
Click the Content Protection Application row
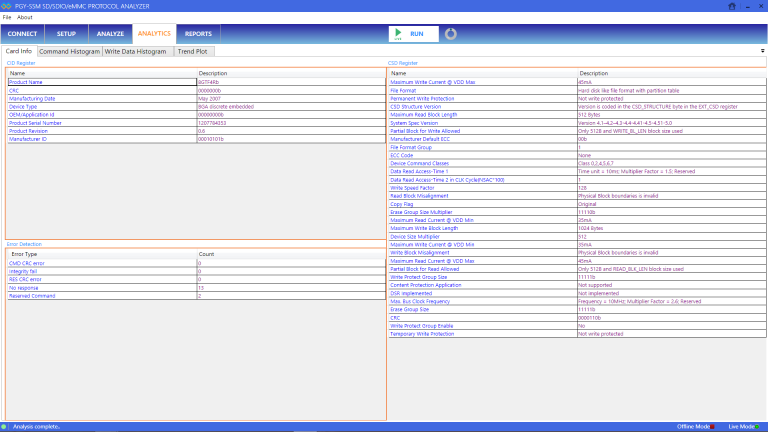[577, 285]
